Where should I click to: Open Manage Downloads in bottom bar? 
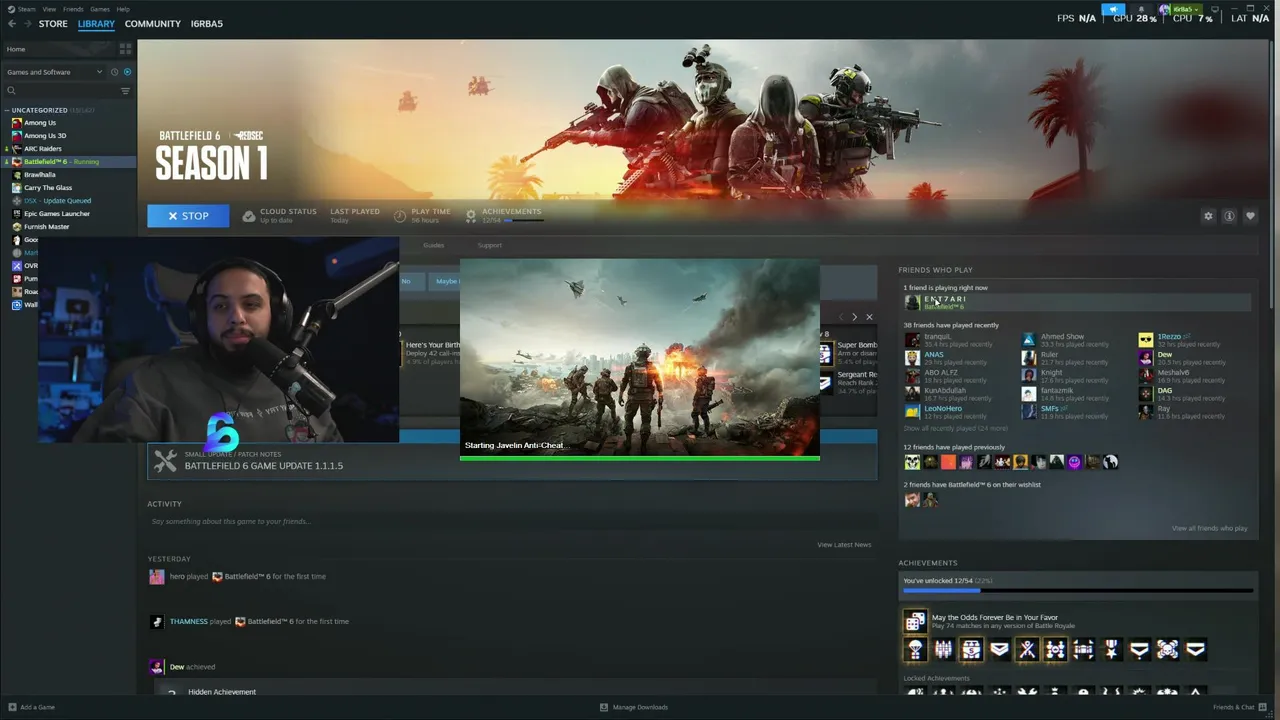[x=633, y=707]
